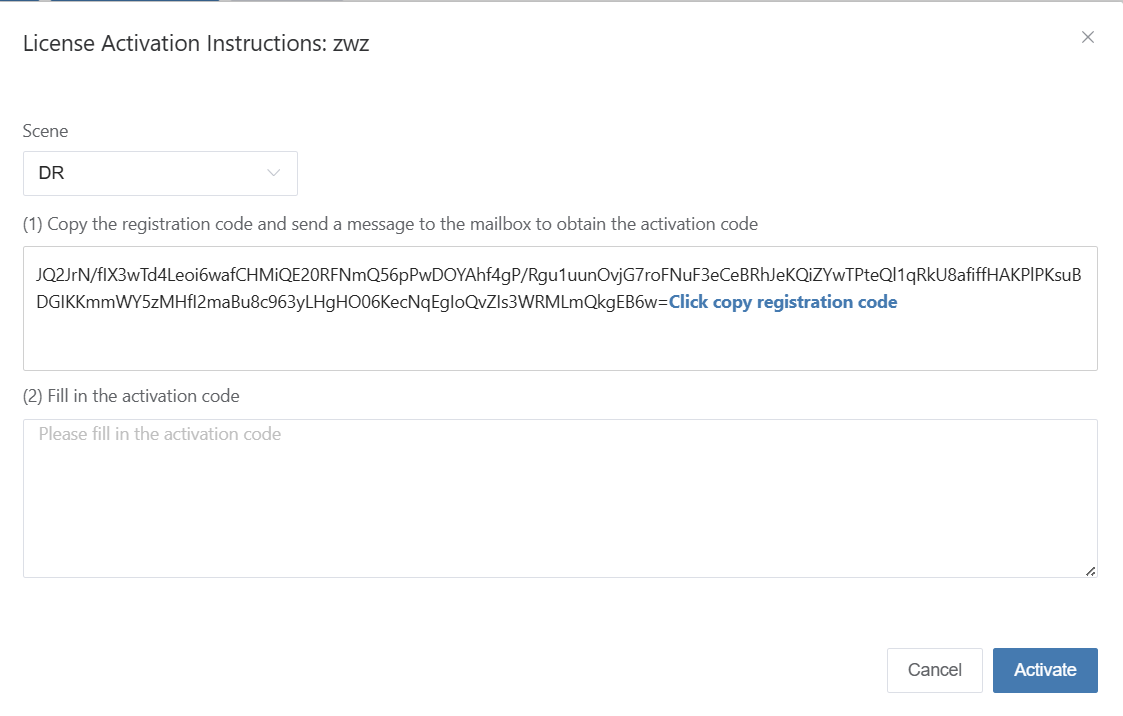Close the License Activation Instructions dialog
Viewport: 1123px width, 716px height.
click(1087, 37)
